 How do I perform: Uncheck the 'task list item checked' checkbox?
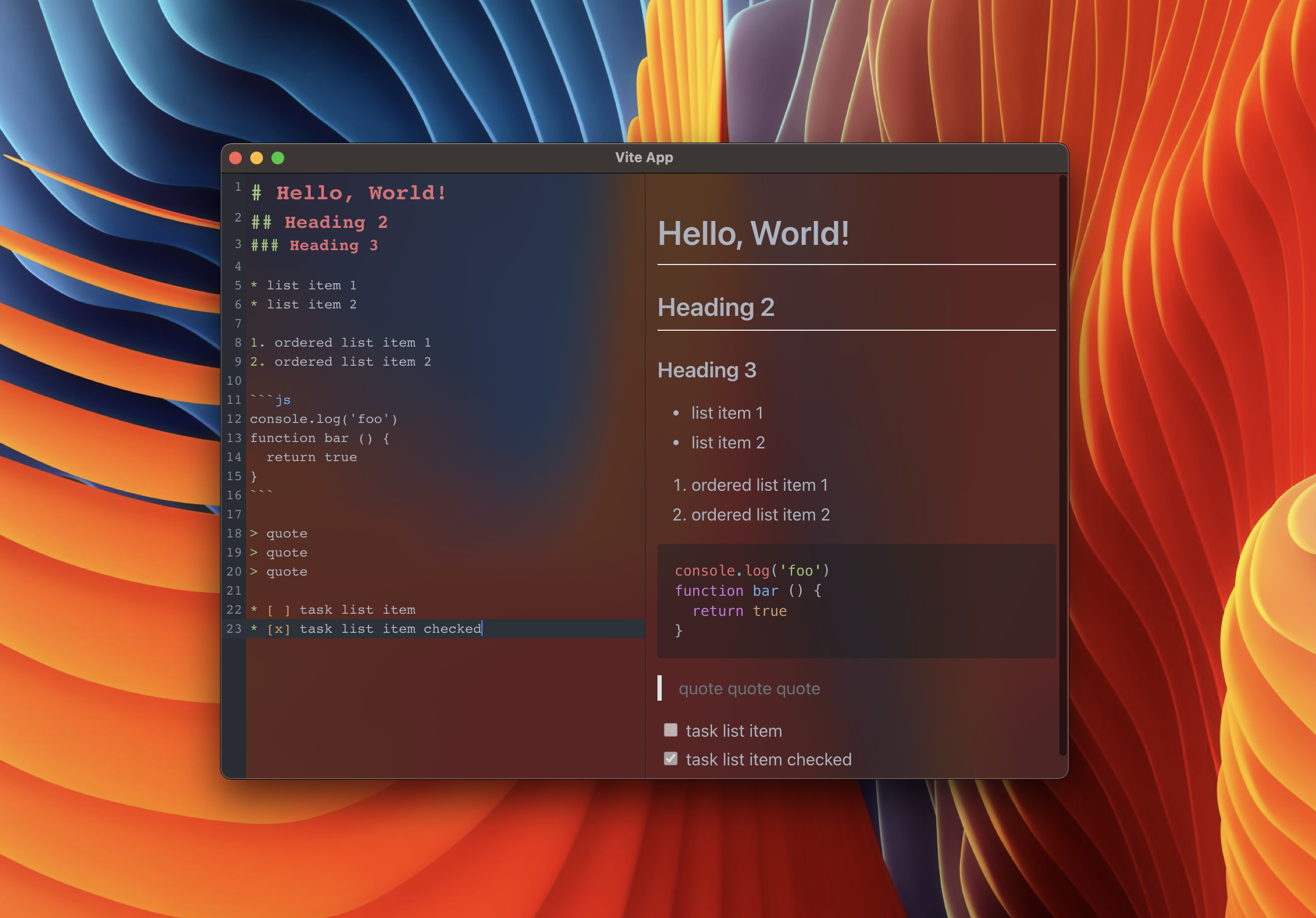(x=670, y=758)
